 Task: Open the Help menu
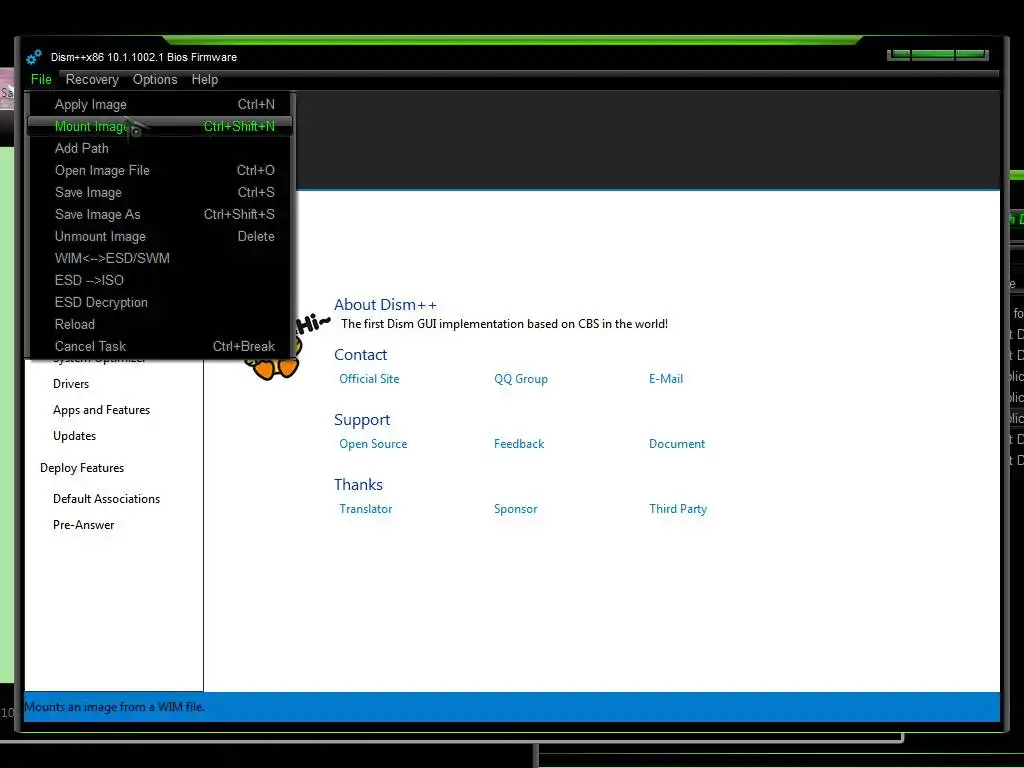point(204,80)
